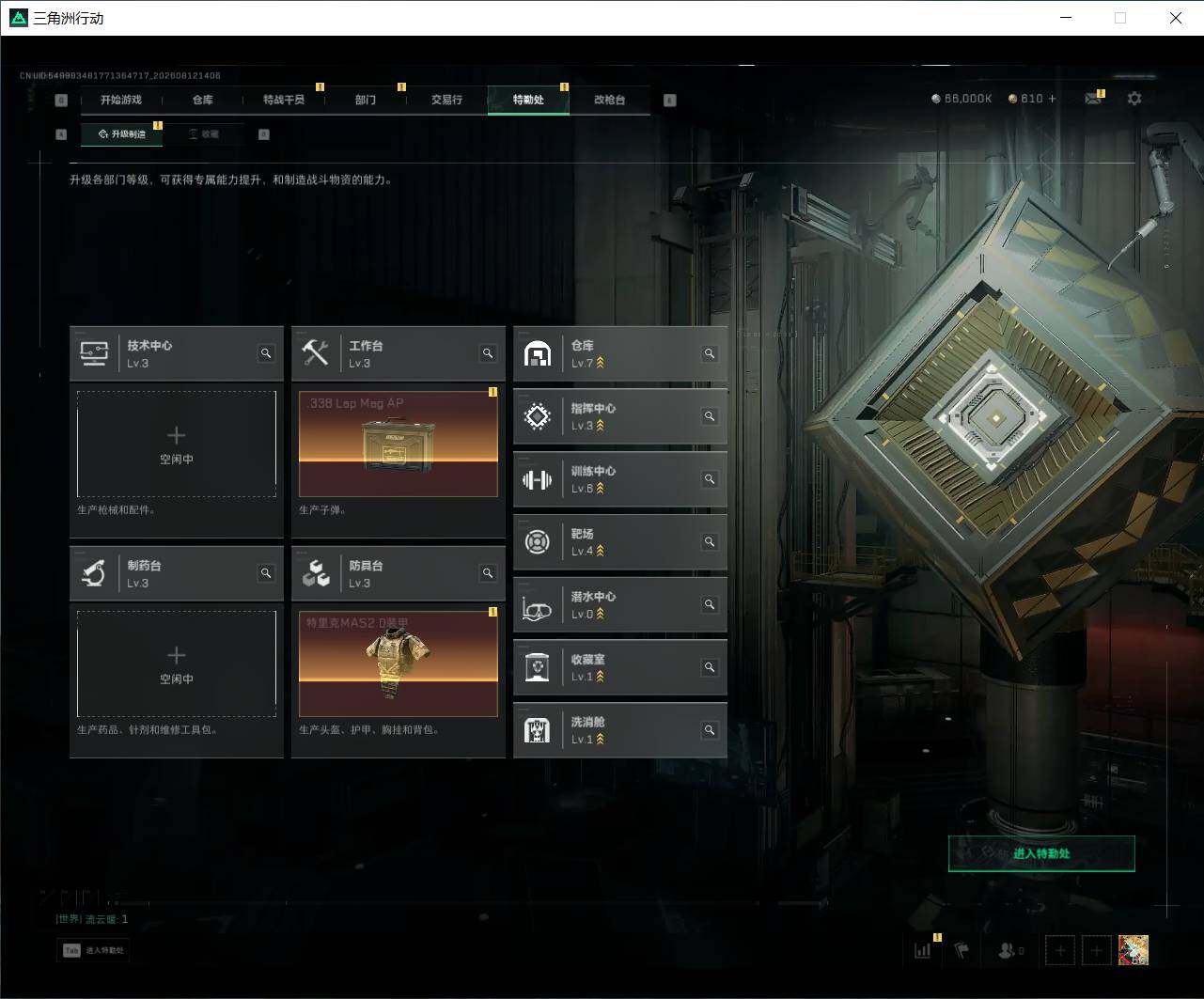The width and height of the screenshot is (1204, 999).
Task: Click the 收藏室 display case icon
Action: coord(538,667)
